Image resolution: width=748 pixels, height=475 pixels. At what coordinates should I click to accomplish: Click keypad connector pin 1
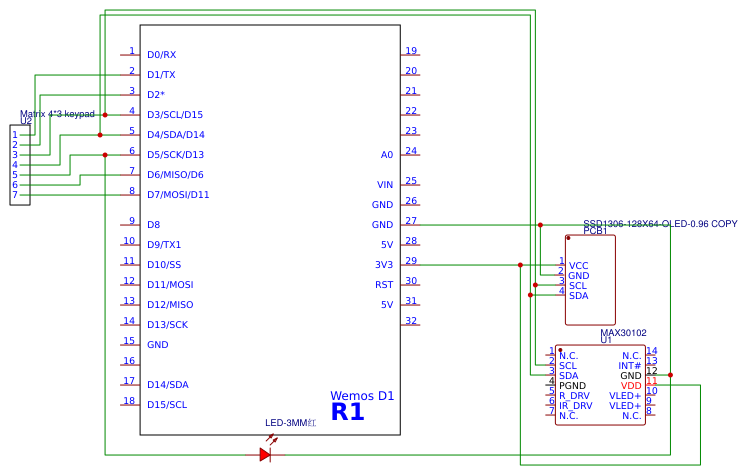[15, 135]
